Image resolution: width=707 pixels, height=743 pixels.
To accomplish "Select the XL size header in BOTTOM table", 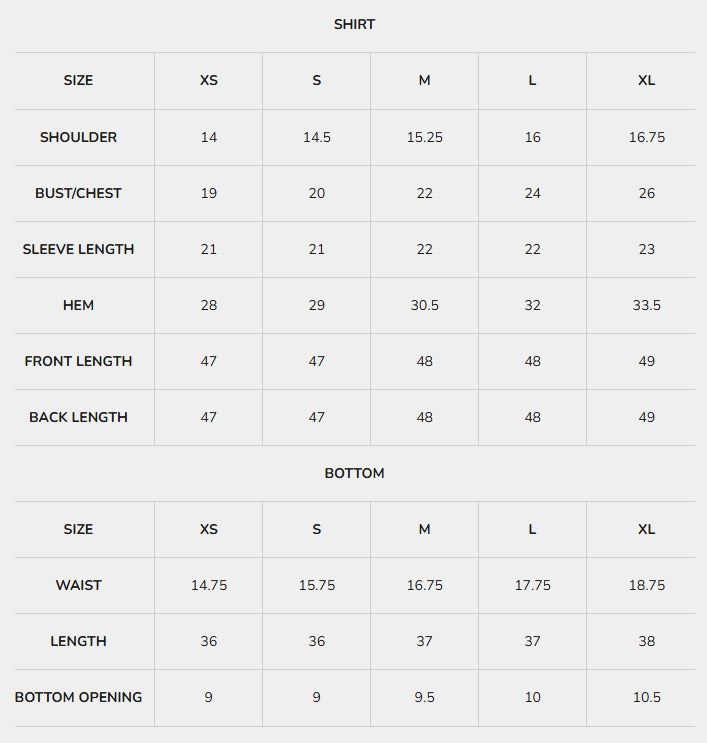I will click(x=646, y=529).
